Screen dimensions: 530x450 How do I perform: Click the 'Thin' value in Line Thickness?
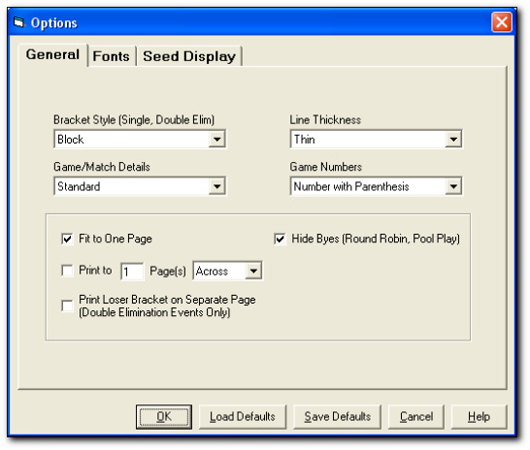[x=304, y=139]
